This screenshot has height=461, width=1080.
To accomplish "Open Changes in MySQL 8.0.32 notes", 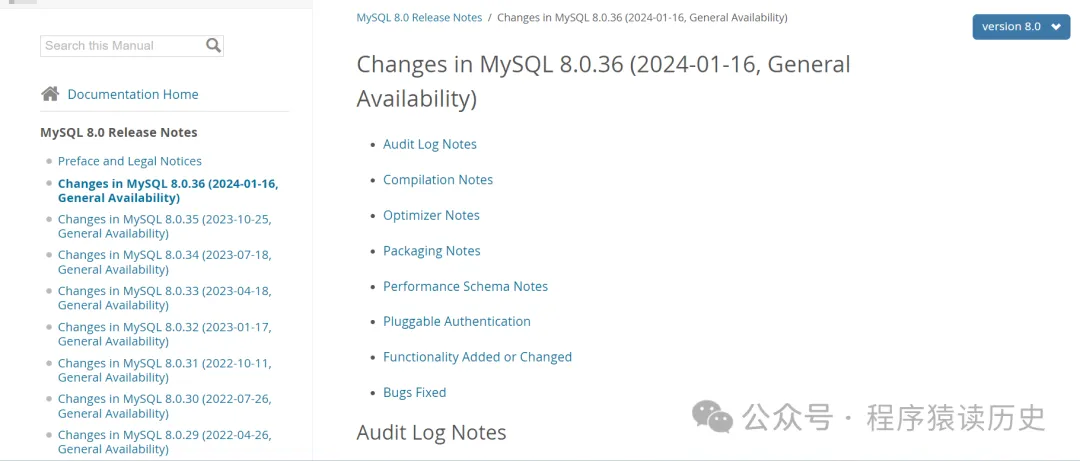I will pyautogui.click(x=165, y=334).
